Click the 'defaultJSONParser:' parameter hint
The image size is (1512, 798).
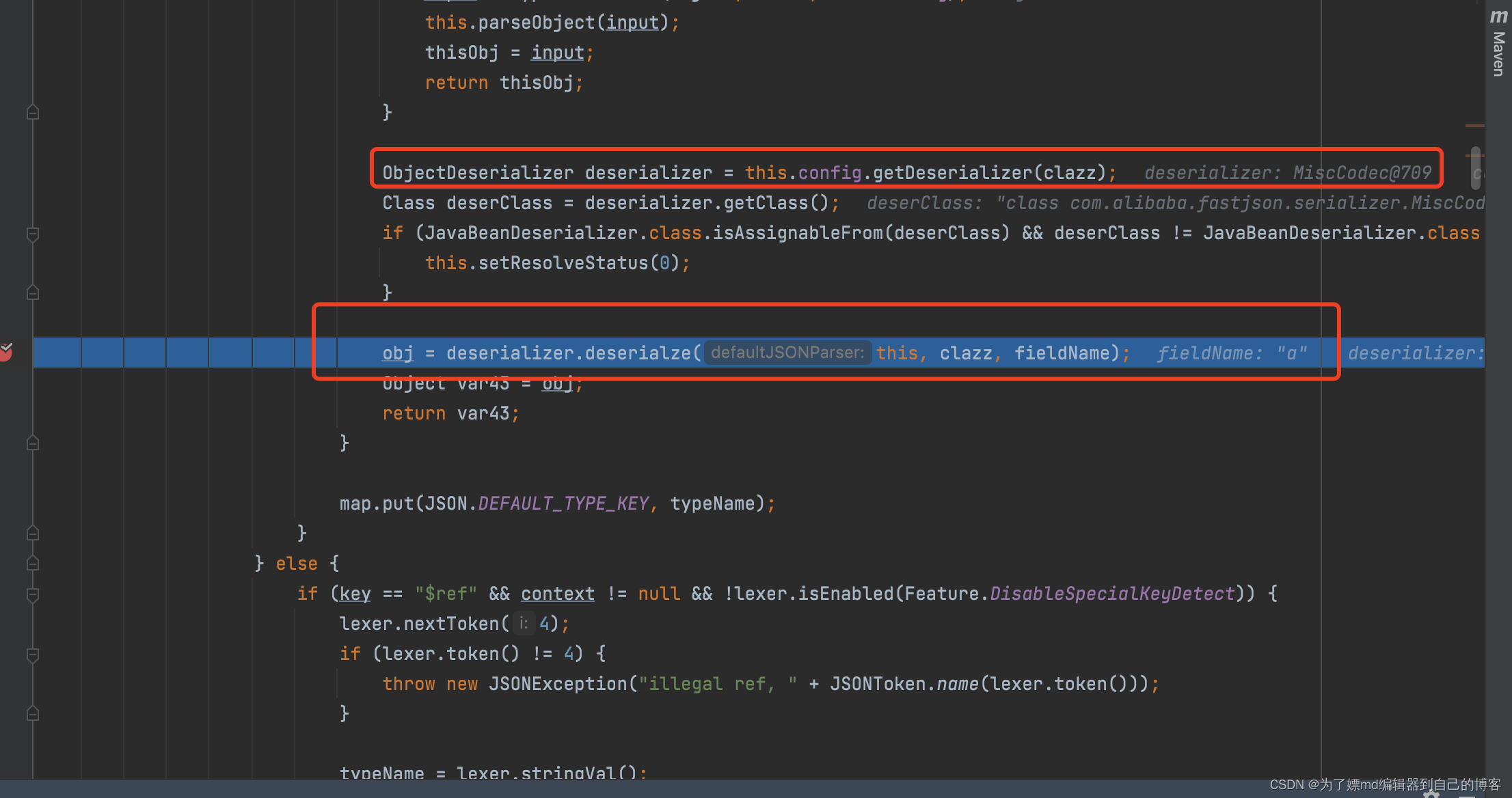click(787, 353)
